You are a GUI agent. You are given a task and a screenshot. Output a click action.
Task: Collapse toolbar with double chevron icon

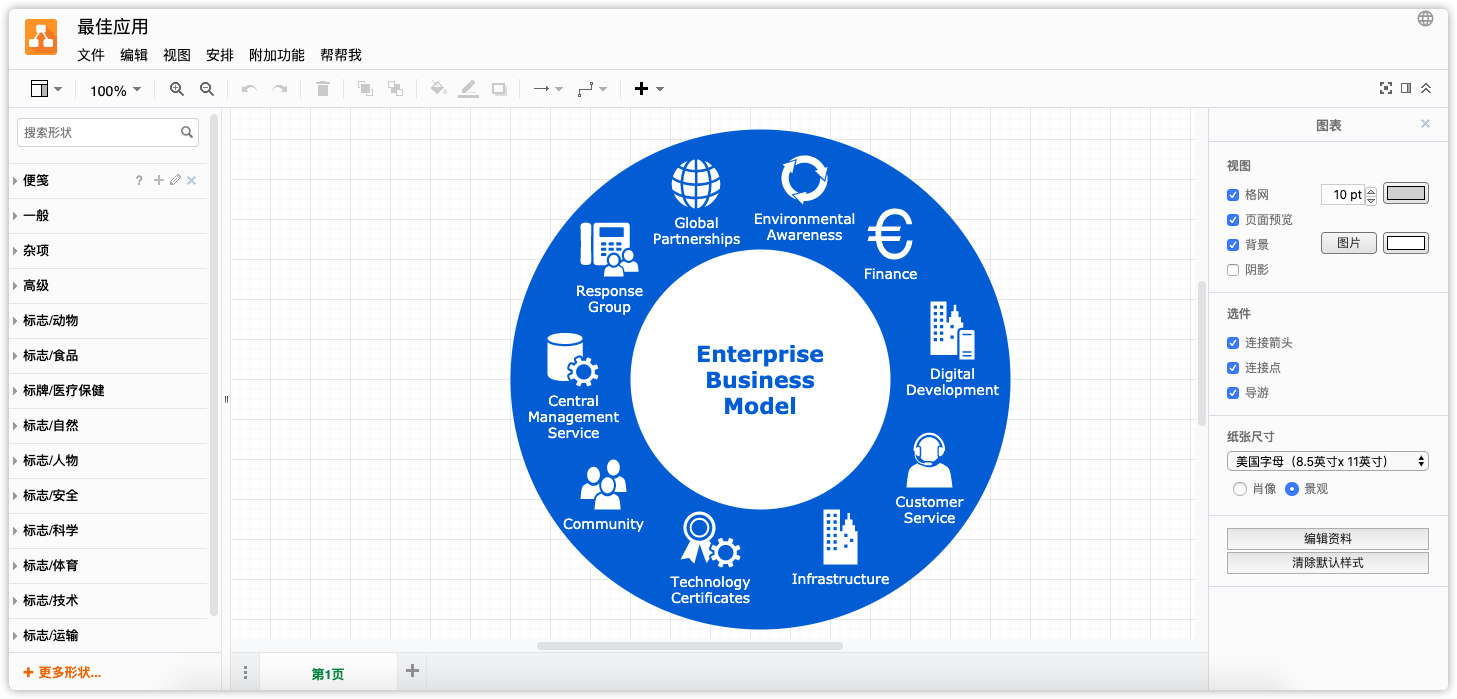[x=1426, y=88]
